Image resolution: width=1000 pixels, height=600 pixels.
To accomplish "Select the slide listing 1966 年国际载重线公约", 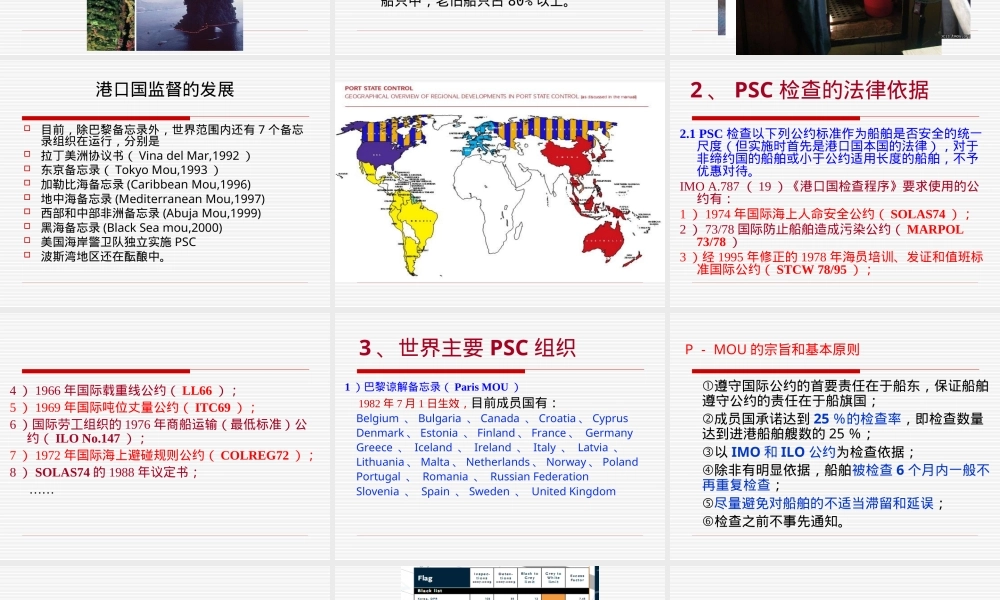I will (165, 436).
